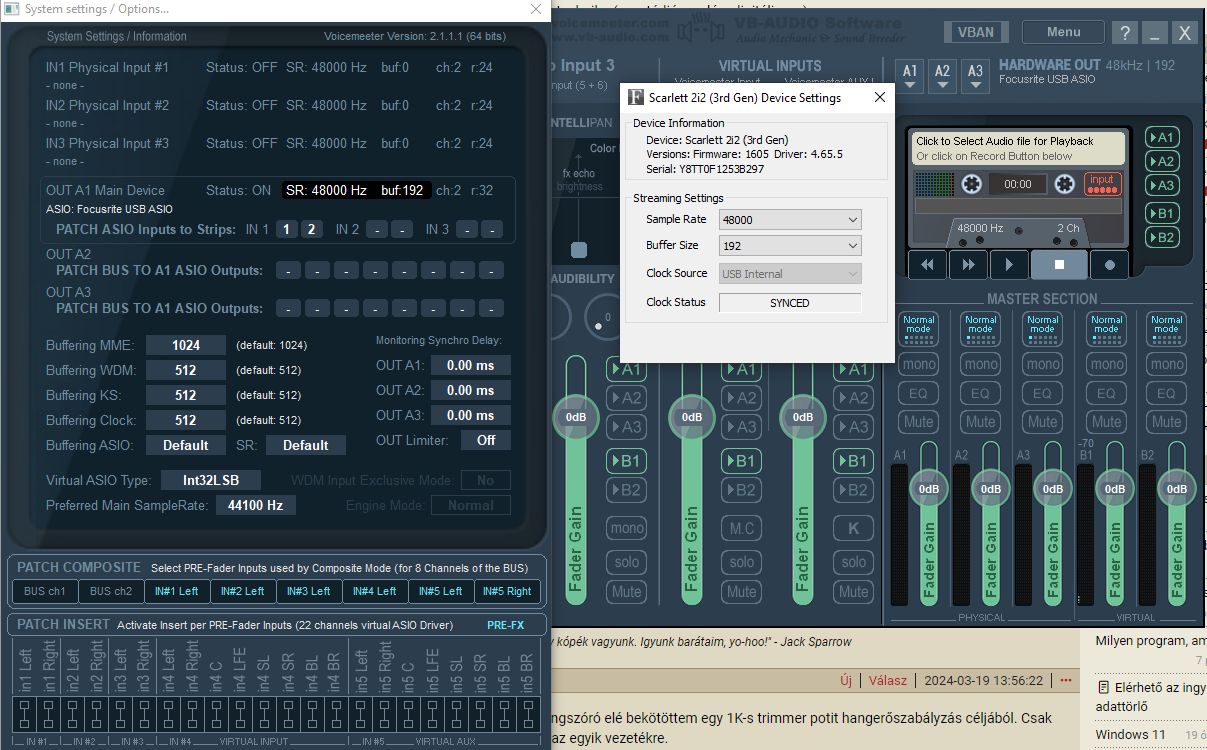Toggle the ▶A3 routing button beside the cassette
Viewport: 1207px width, 750px height.
click(1162, 185)
